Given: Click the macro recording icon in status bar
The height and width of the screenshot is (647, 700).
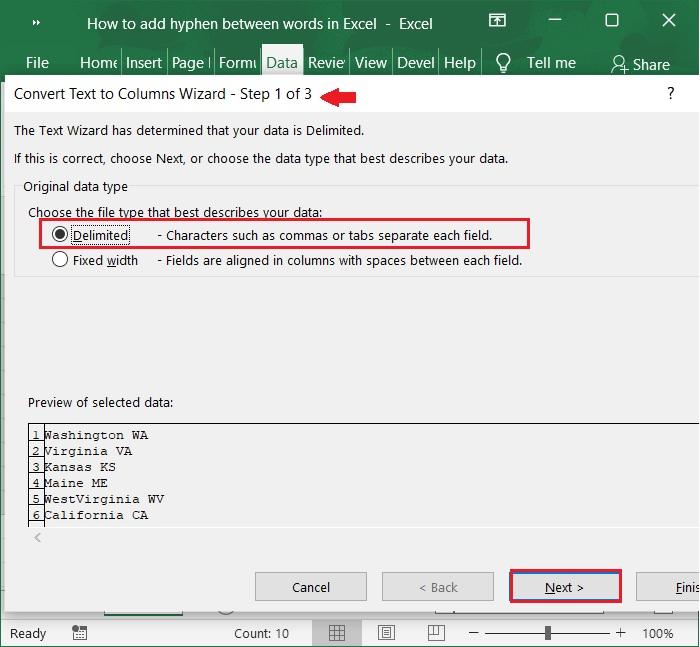Looking at the screenshot, I should tap(80, 633).
